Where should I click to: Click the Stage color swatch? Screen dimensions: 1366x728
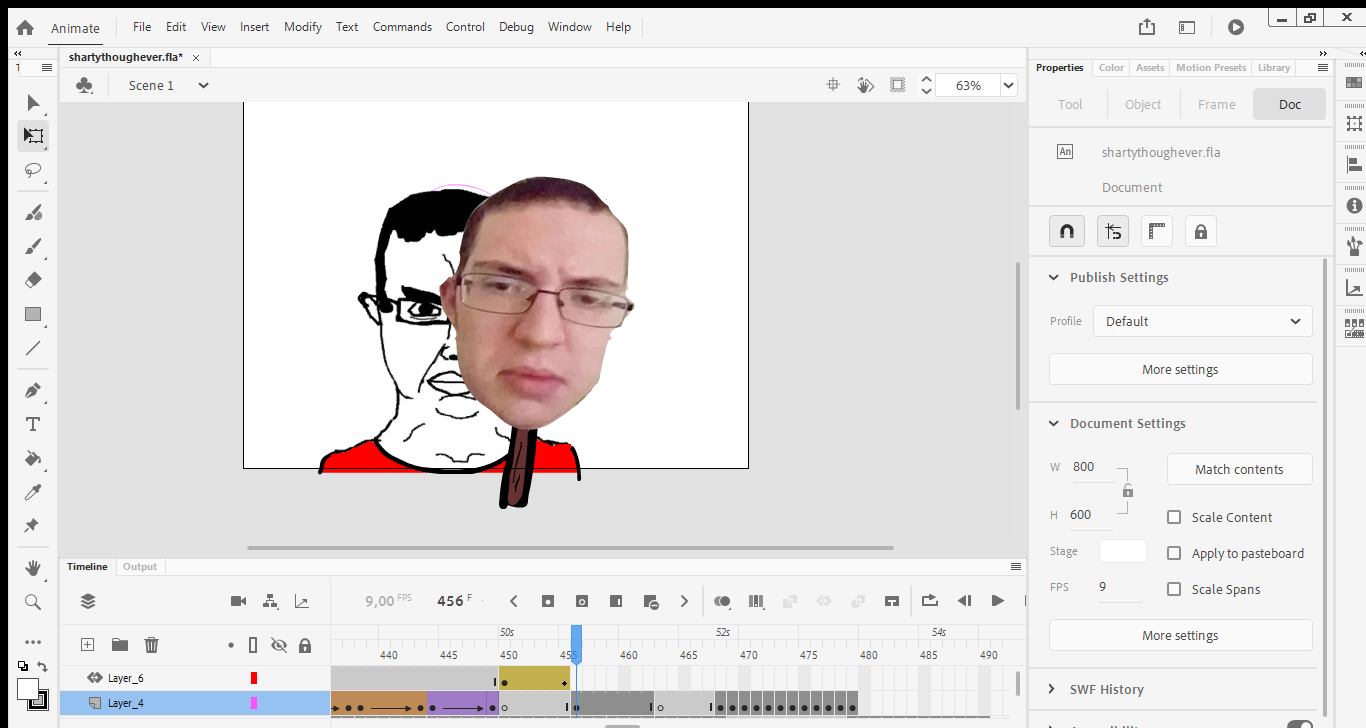(x=1123, y=551)
